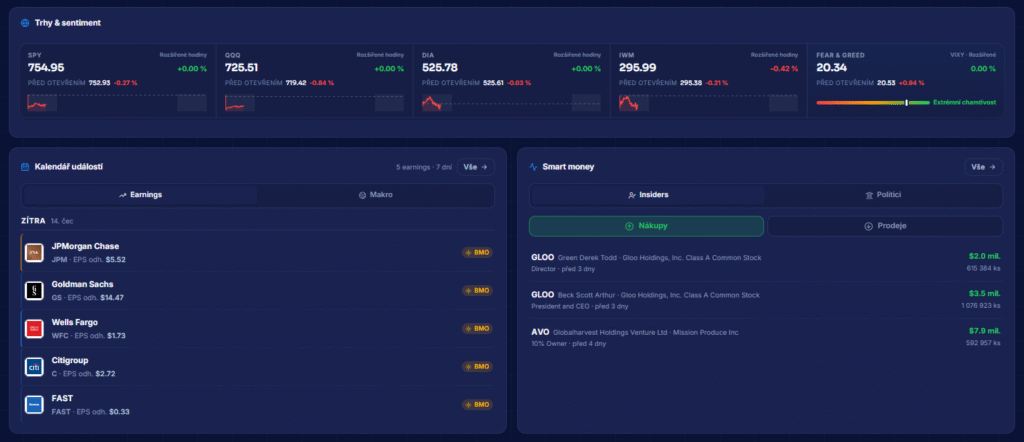Open GLOO purchase by Green Derek Todd
The width and height of the screenshot is (1024, 442).
click(x=765, y=262)
